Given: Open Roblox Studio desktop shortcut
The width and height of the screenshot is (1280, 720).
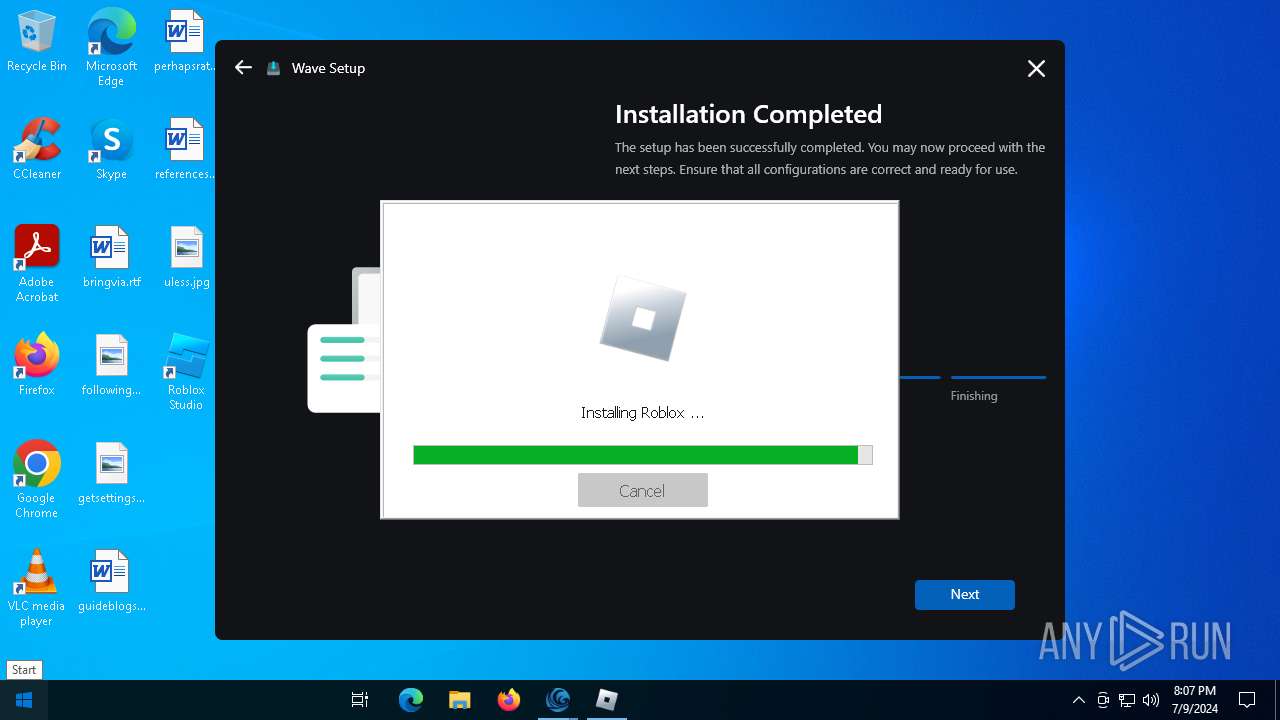Looking at the screenshot, I should (x=186, y=372).
